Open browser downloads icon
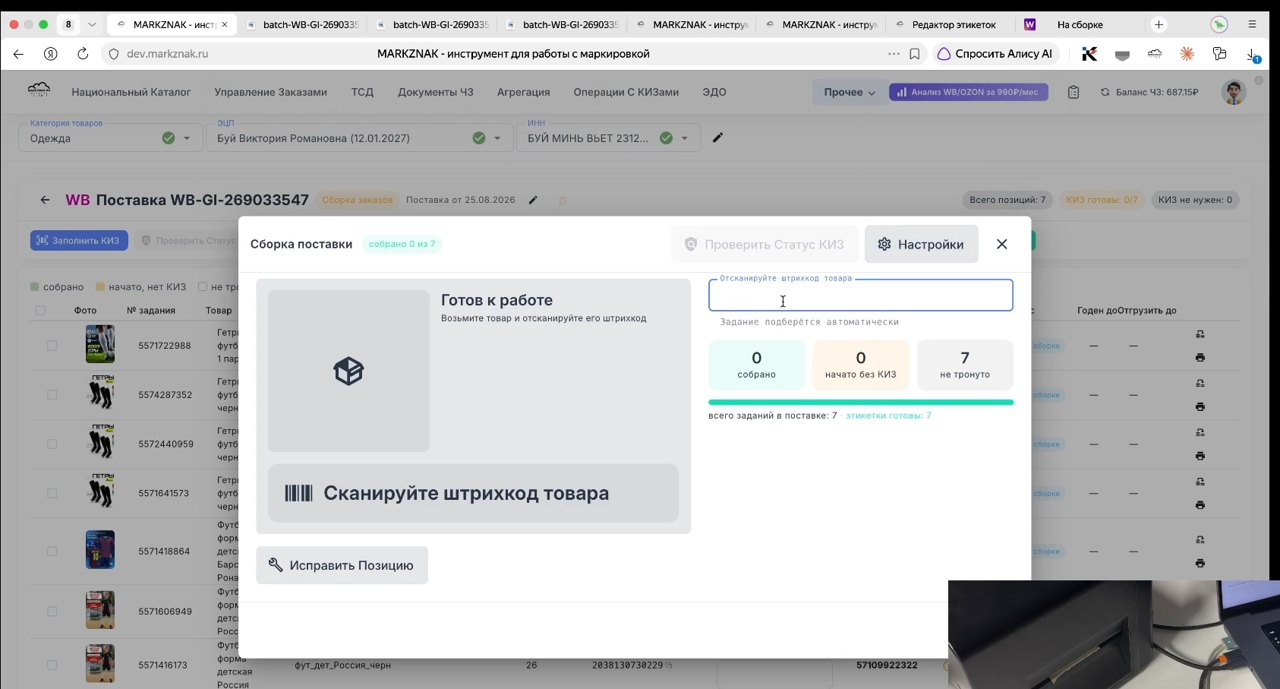This screenshot has height=689, width=1280. coord(1253,55)
